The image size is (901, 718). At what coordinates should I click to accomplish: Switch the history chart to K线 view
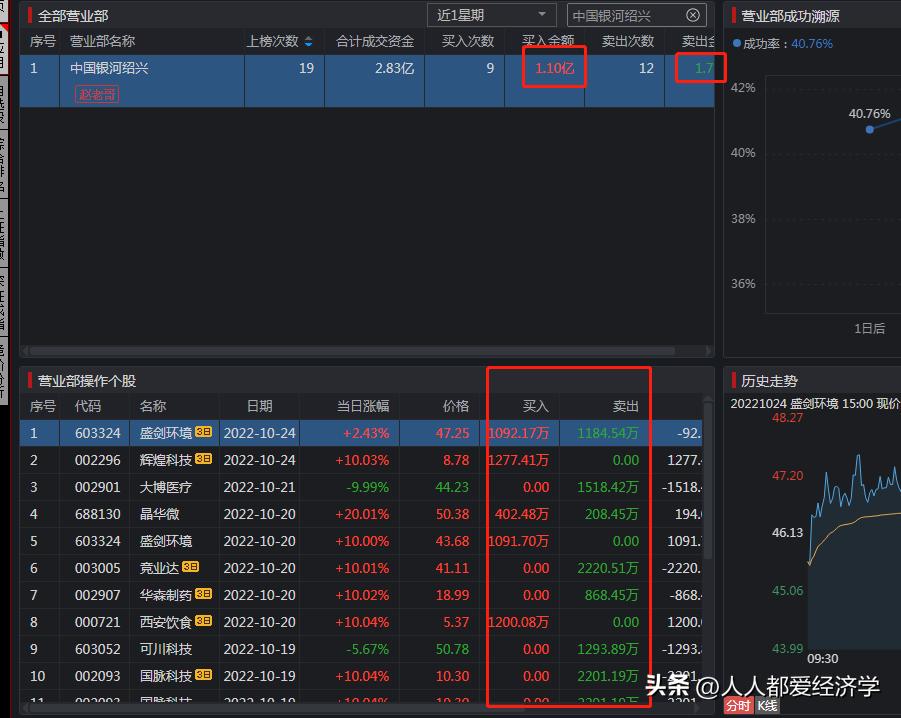pos(768,705)
